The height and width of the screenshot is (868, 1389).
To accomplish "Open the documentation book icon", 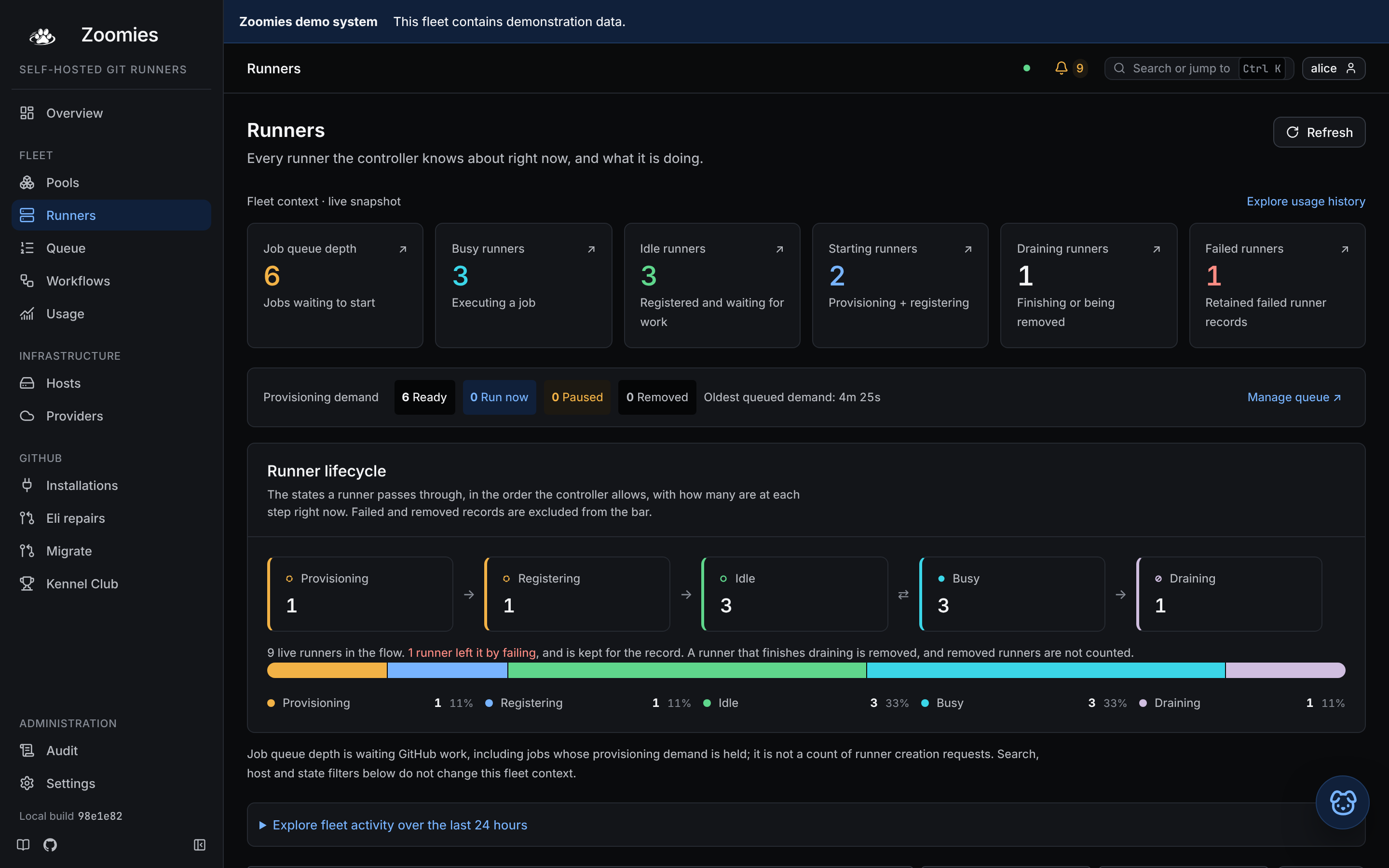I will (23, 844).
